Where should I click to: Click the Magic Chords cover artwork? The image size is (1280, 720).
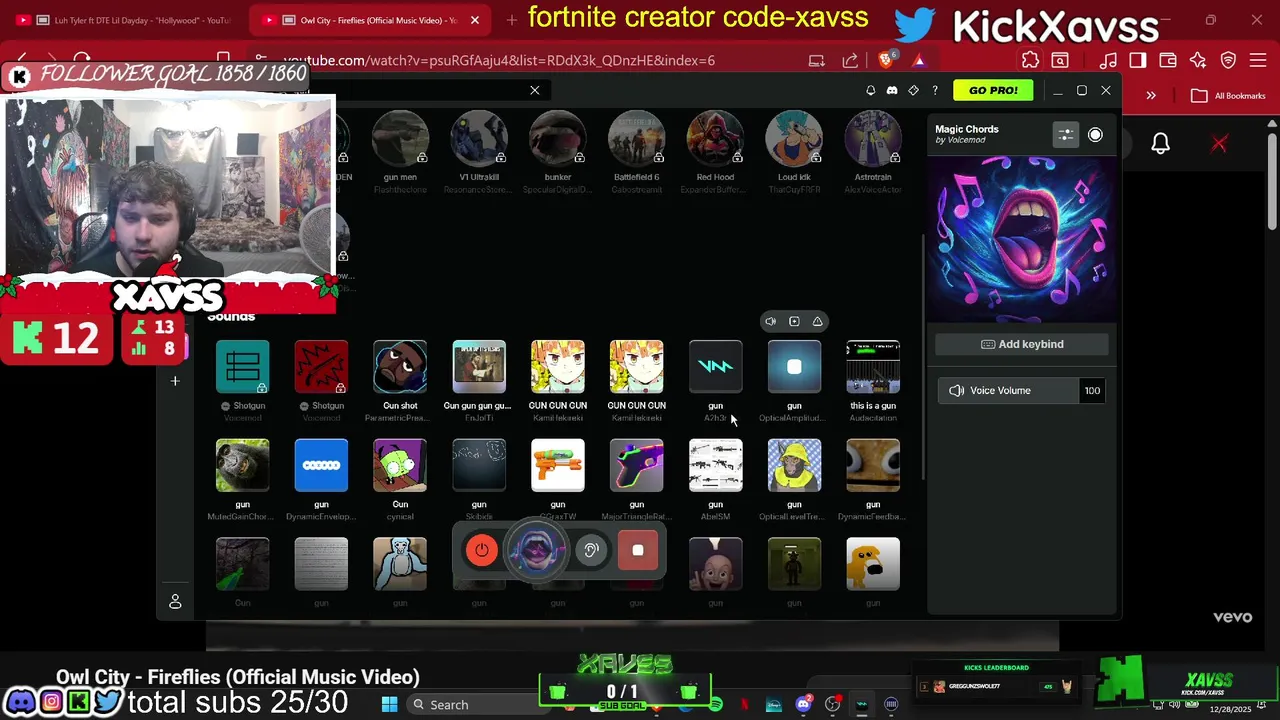pos(1021,238)
